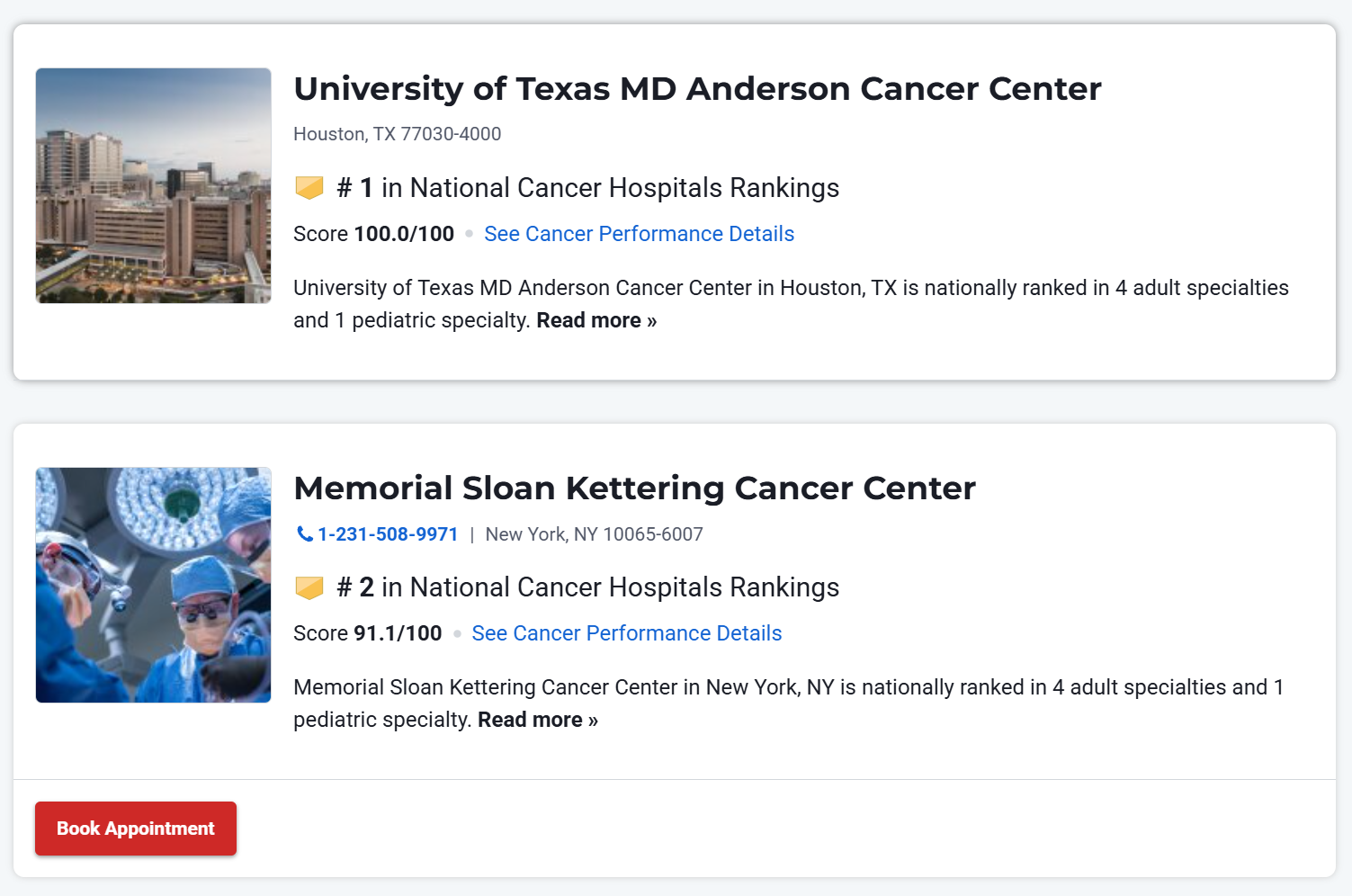This screenshot has height=896, width=1352.
Task: Read more about Memorial Sloan Kettering
Action: coord(538,721)
